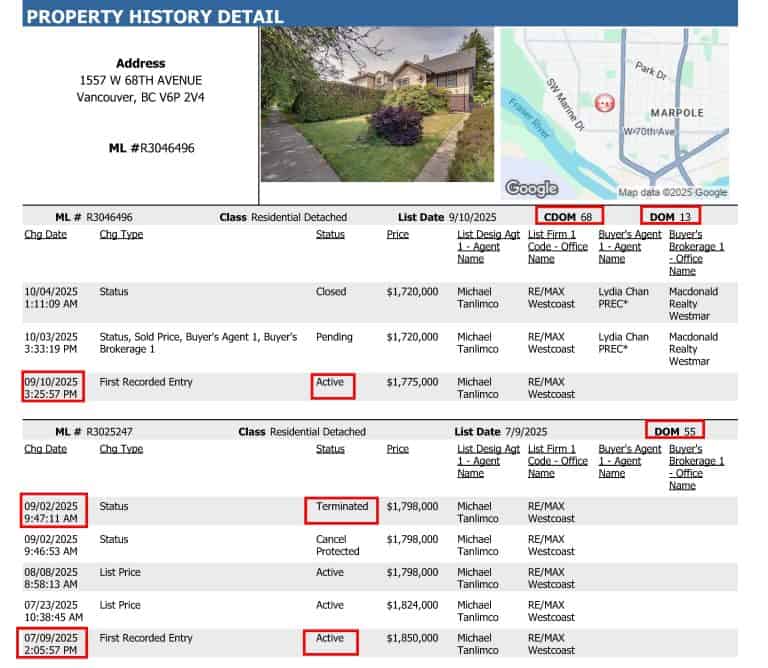Click Status, Sold Price, Buyer's Agent change type

point(198,343)
